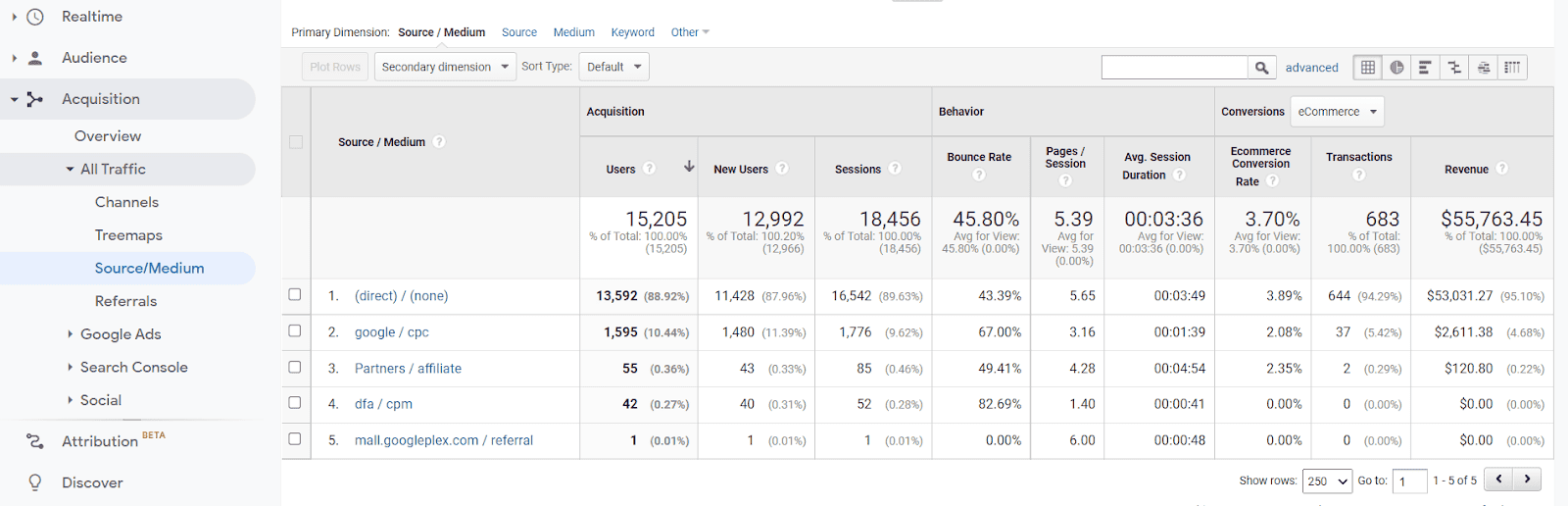Select the Keyword primary dimension tab

(x=632, y=32)
